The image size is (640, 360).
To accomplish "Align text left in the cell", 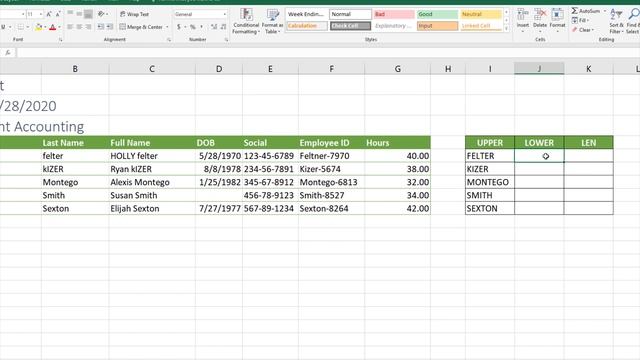I will tap(70, 27).
